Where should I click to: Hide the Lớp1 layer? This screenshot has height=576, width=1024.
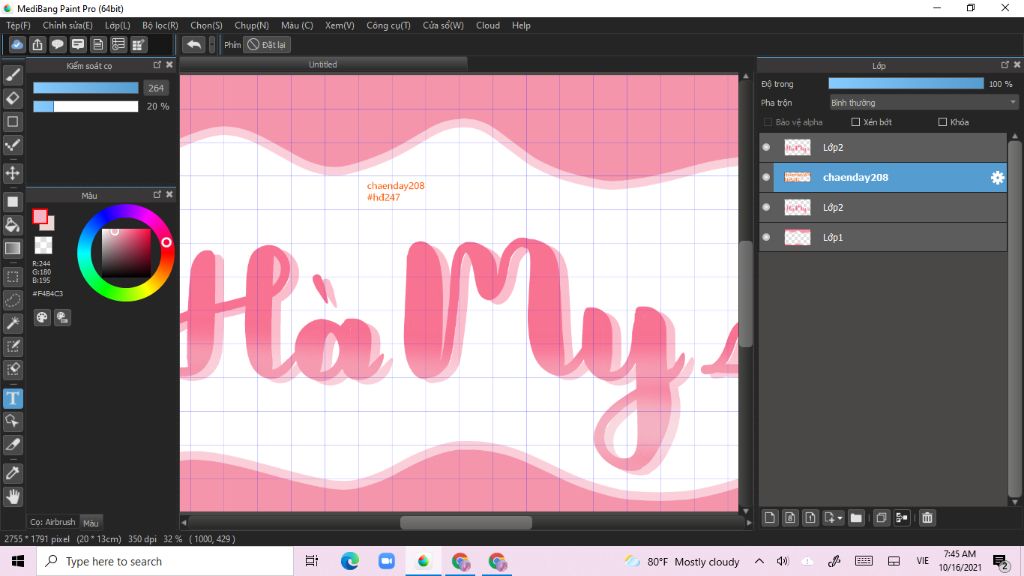(766, 238)
